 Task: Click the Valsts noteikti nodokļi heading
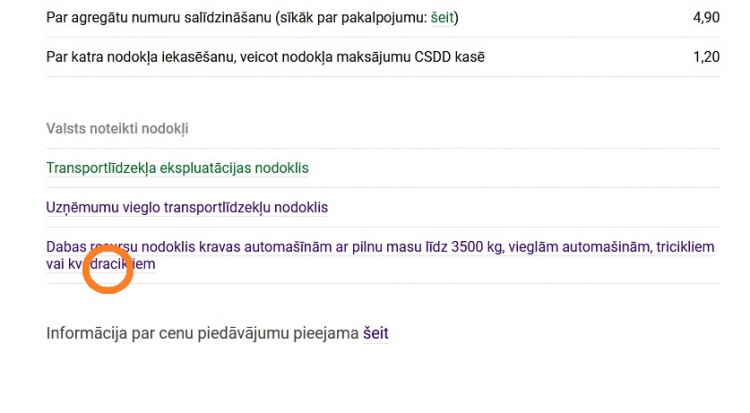pyautogui.click(x=117, y=129)
